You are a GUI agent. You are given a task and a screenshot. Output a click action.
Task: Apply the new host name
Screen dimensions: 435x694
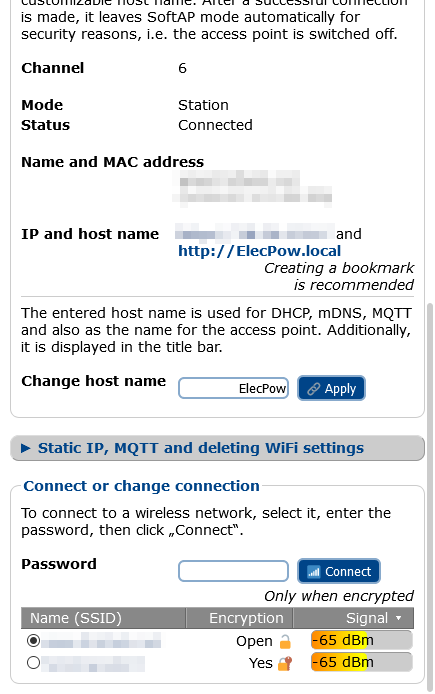(331, 389)
